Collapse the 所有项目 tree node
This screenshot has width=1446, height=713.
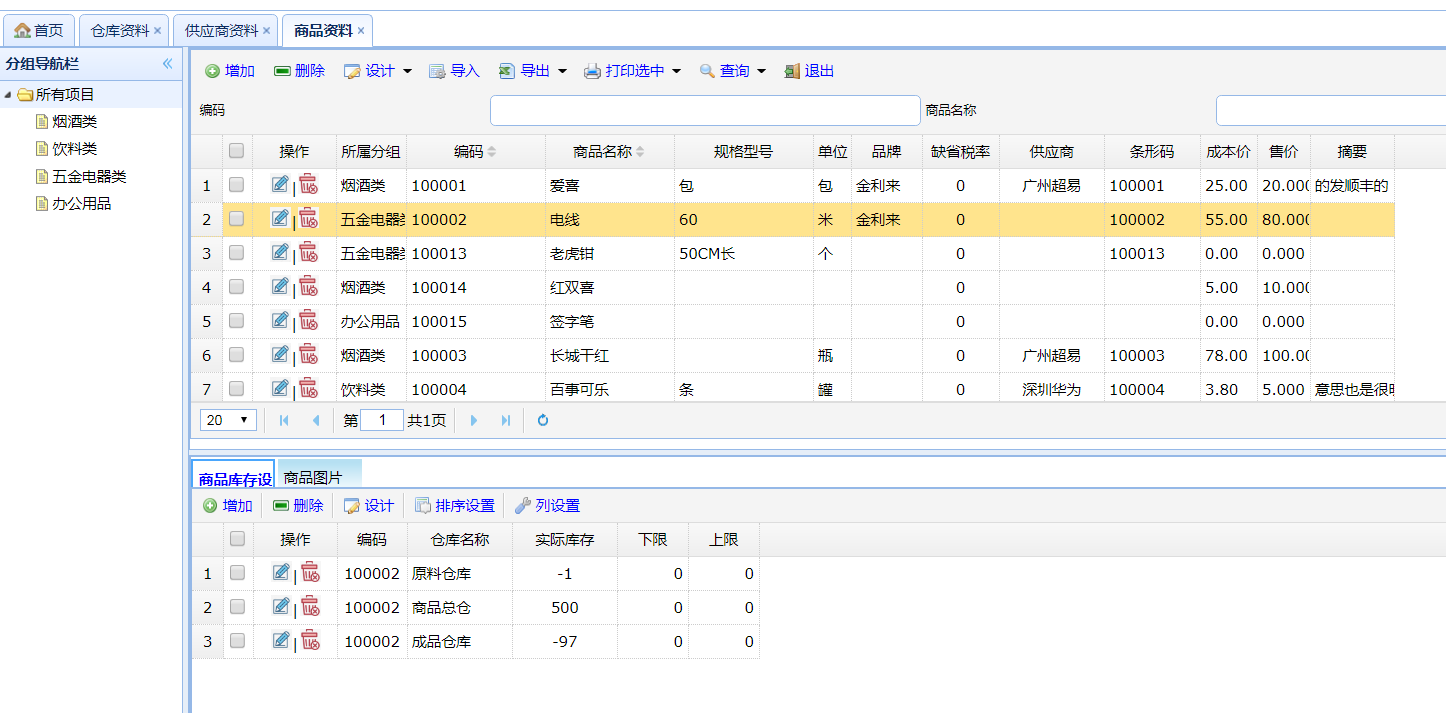[x=9, y=95]
